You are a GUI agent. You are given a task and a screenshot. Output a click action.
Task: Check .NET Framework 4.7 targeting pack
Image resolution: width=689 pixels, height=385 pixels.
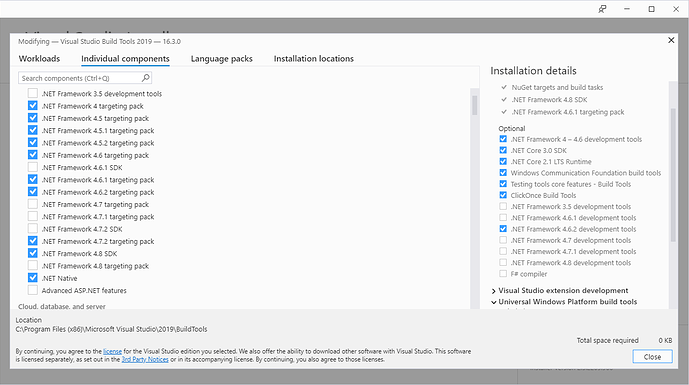33,204
